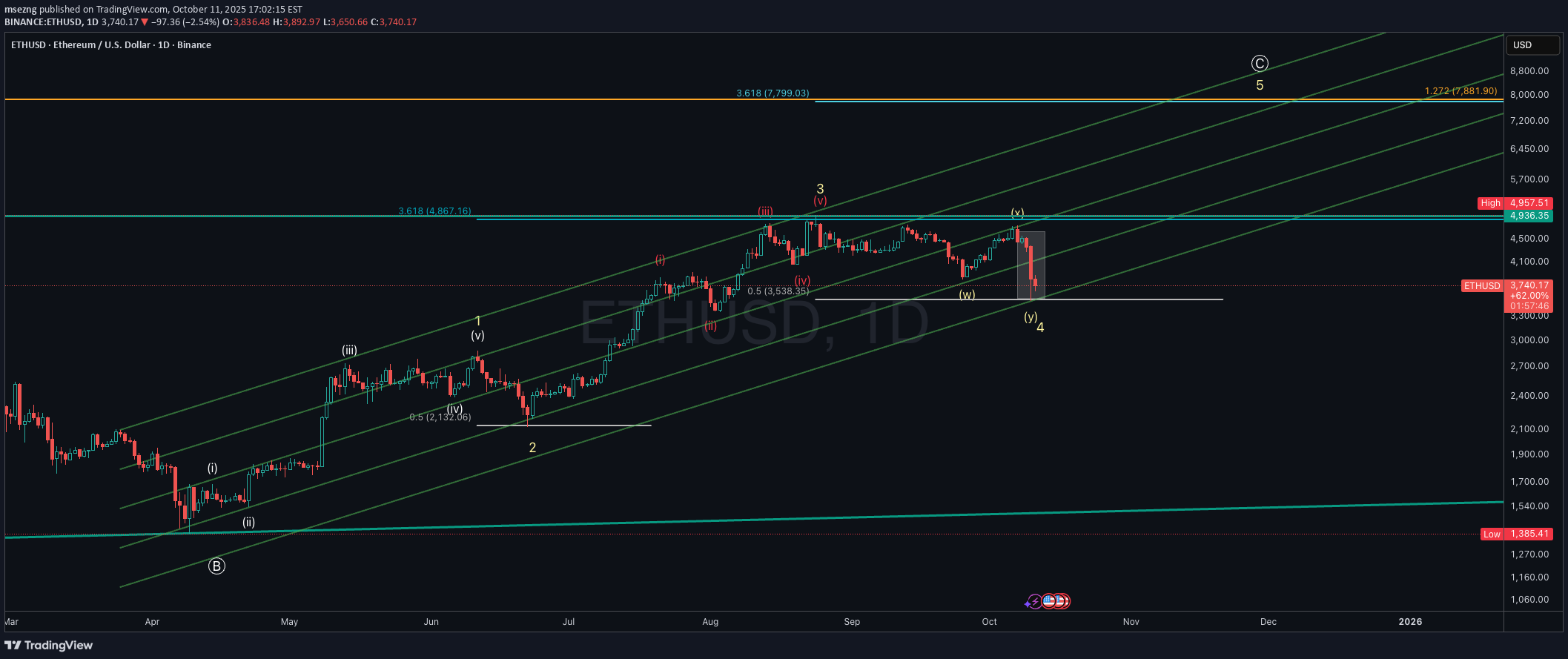Screen dimensions: 1568x659
Task: Open the leftmost US flag economic event
Action: [1048, 601]
